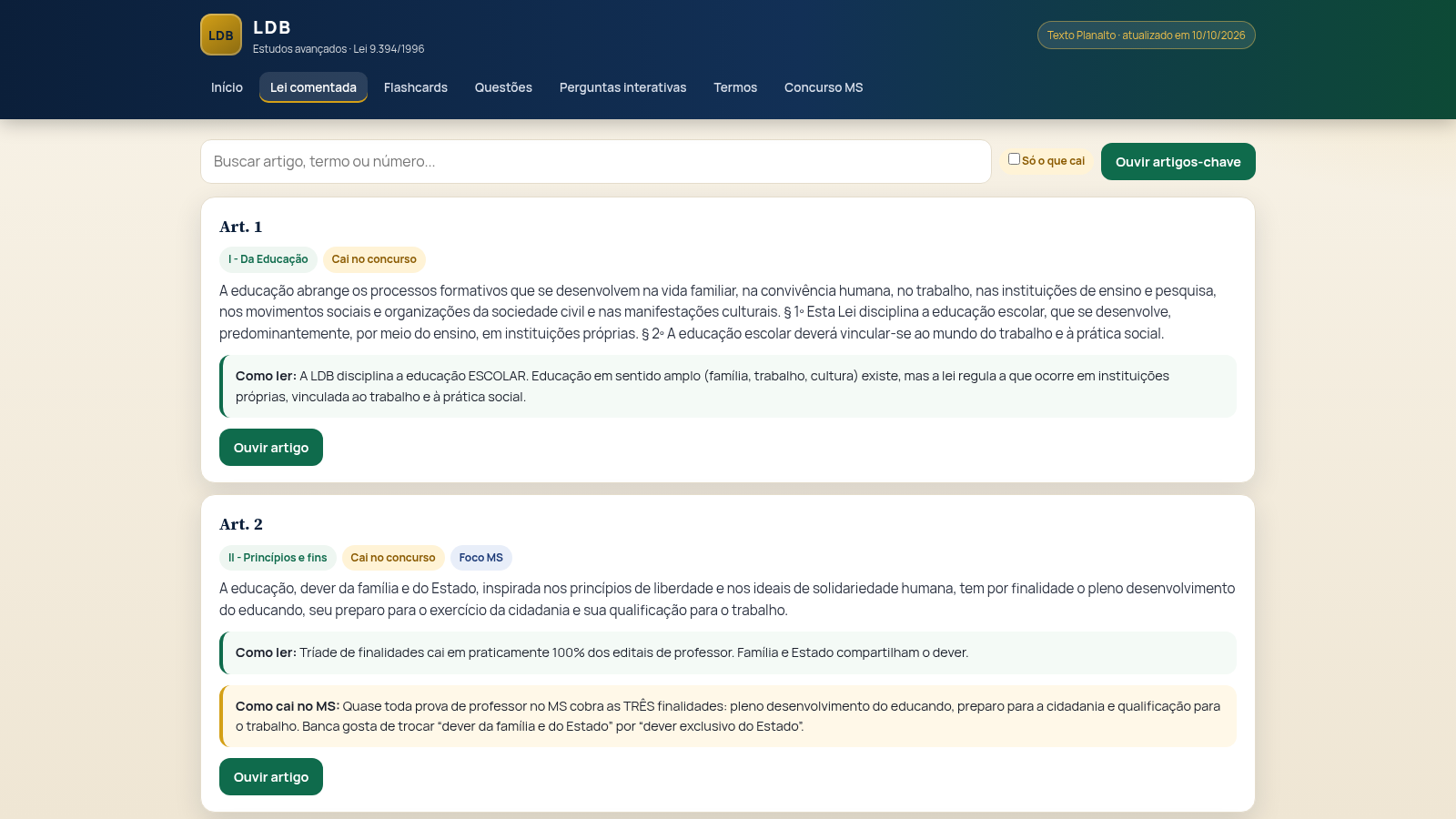
Task: Click the Texto Planalto update badge
Action: (1147, 35)
